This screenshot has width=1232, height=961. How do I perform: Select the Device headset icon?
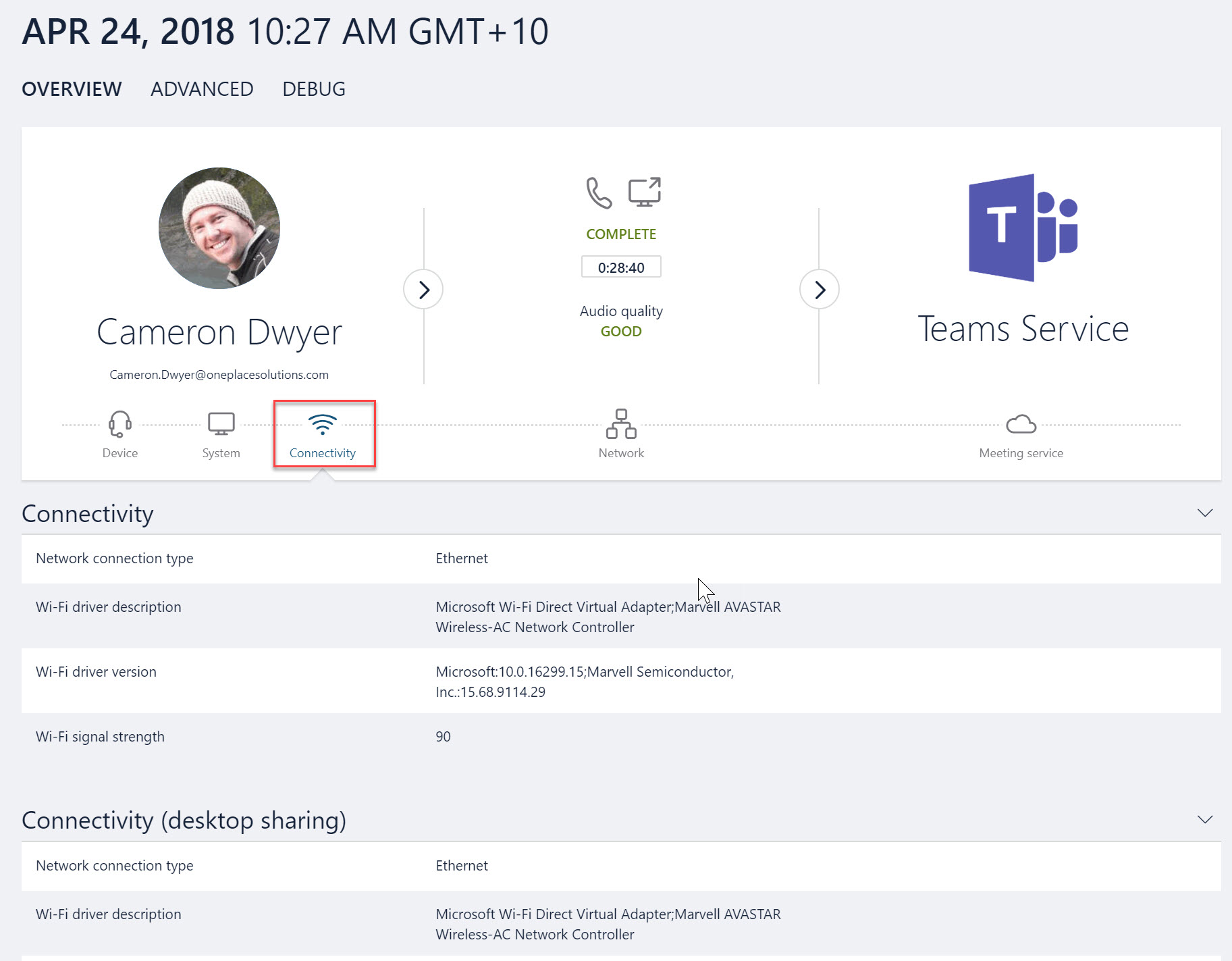(x=119, y=425)
